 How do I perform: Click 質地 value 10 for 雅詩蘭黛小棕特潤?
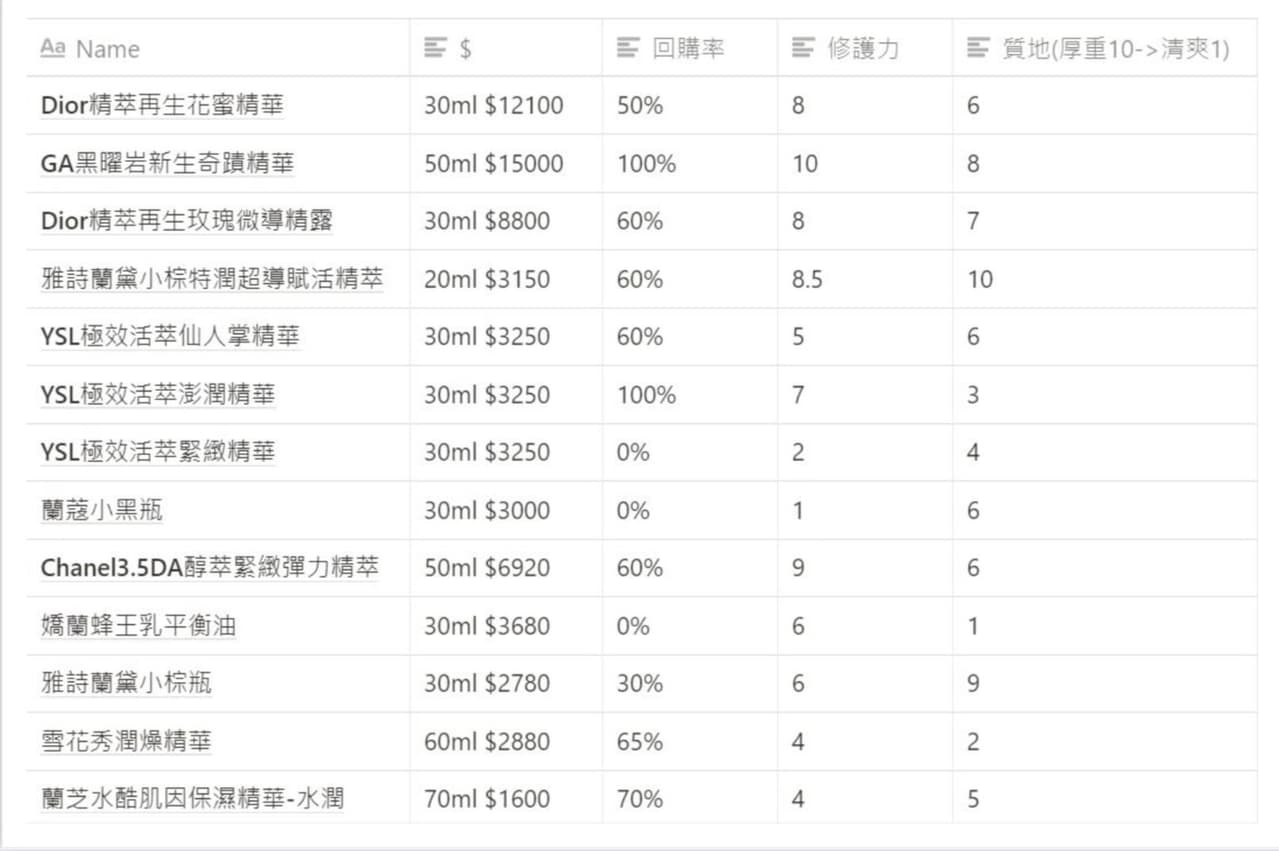[x=980, y=279]
